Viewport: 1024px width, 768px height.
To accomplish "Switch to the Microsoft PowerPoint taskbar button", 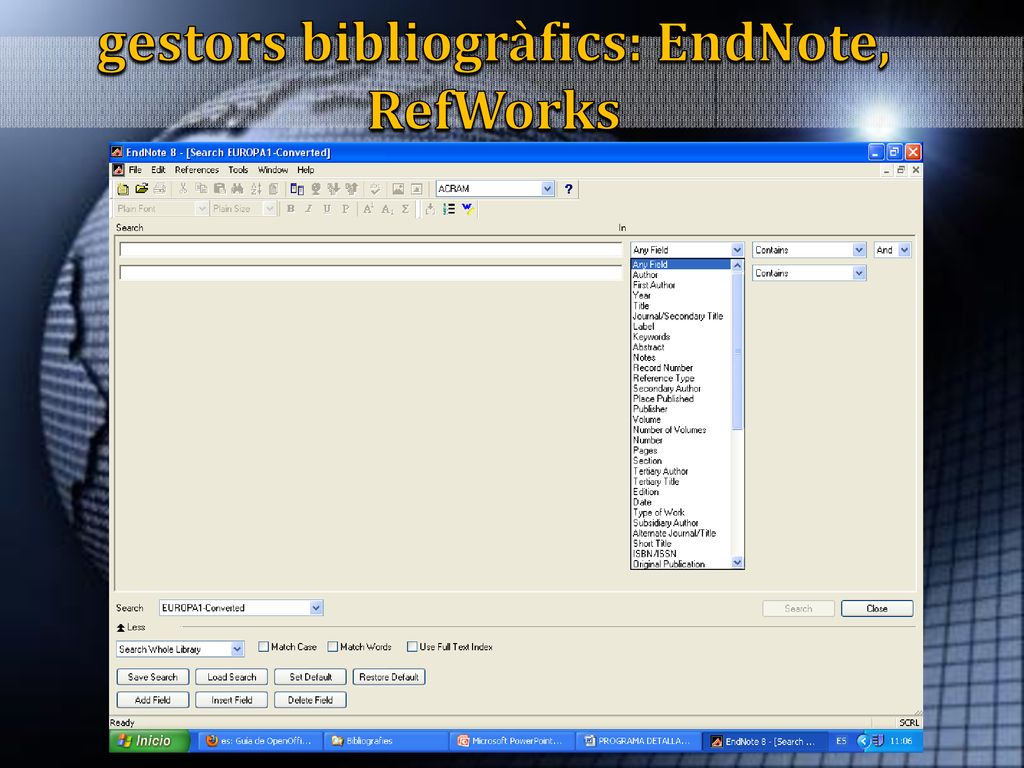I will point(511,741).
